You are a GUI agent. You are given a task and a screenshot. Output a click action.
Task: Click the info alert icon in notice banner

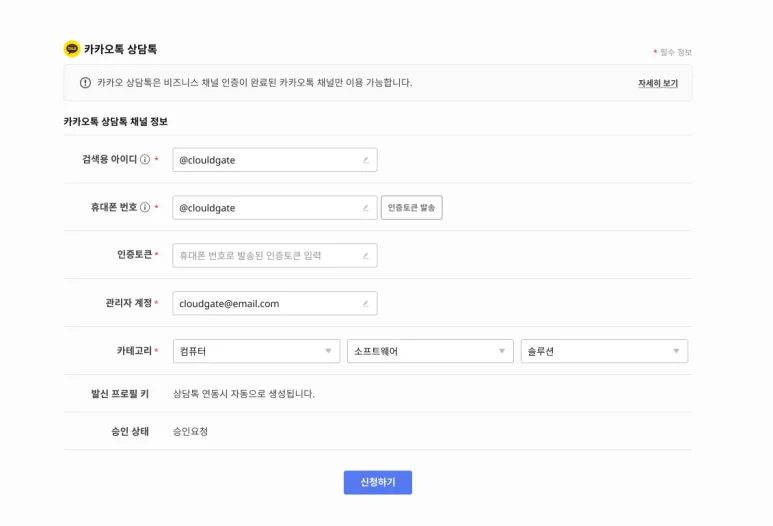click(85, 83)
